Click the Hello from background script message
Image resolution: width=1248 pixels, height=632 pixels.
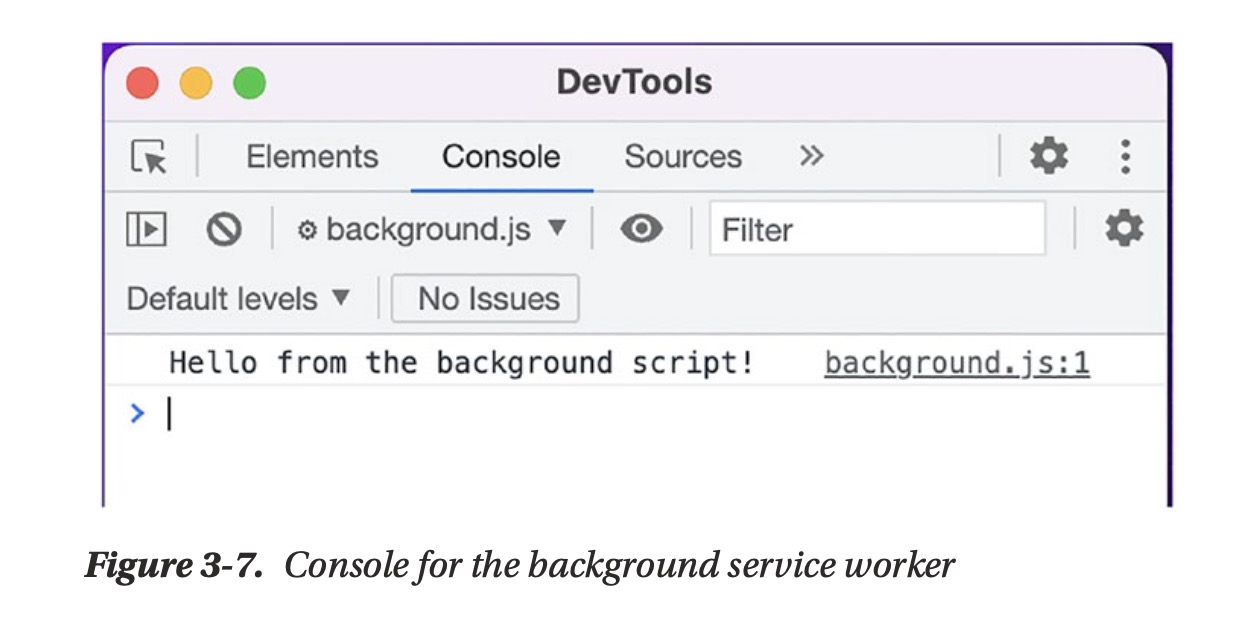[461, 363]
